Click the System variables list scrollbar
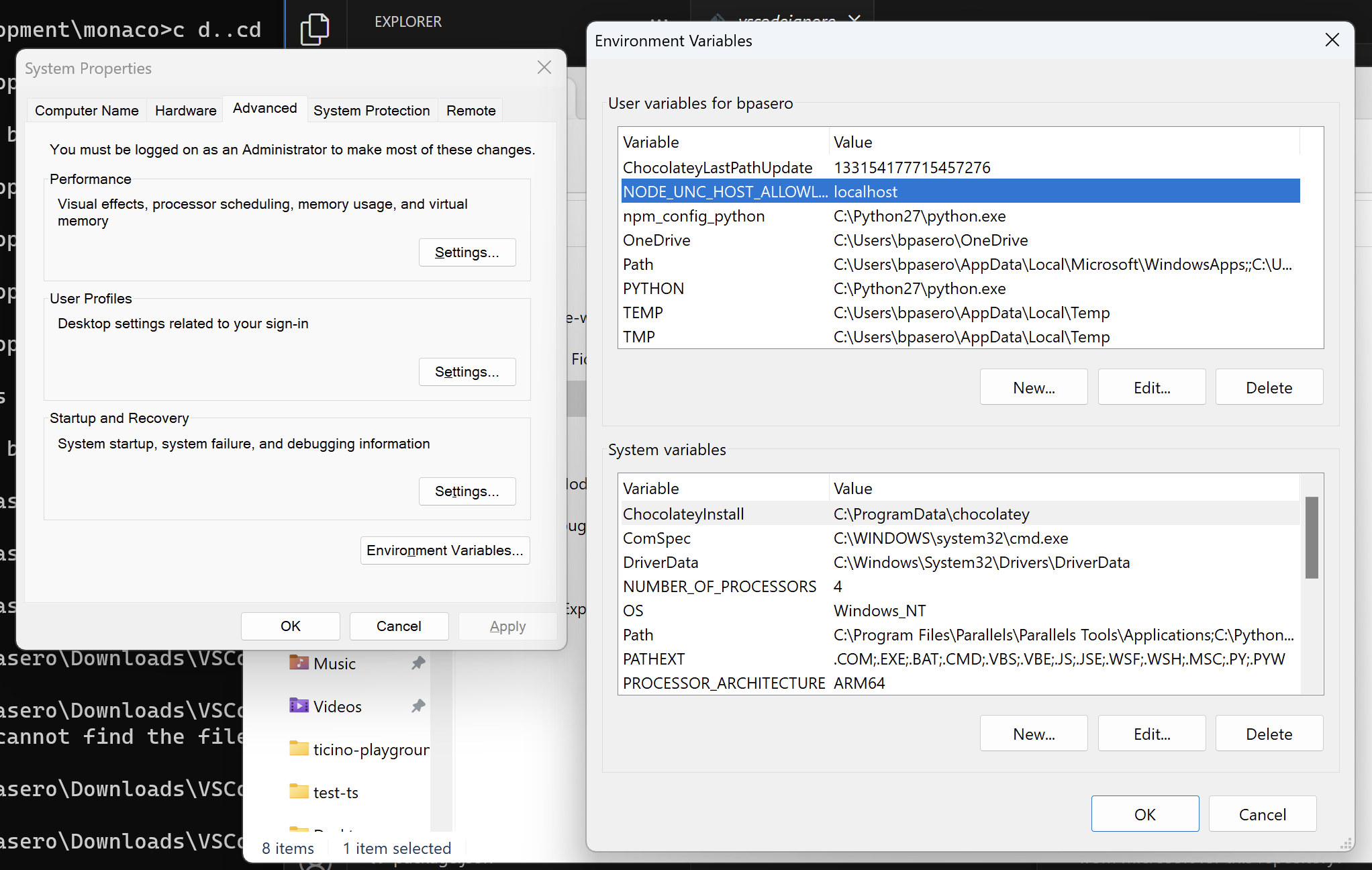This screenshot has height=870, width=1372. click(x=1312, y=537)
